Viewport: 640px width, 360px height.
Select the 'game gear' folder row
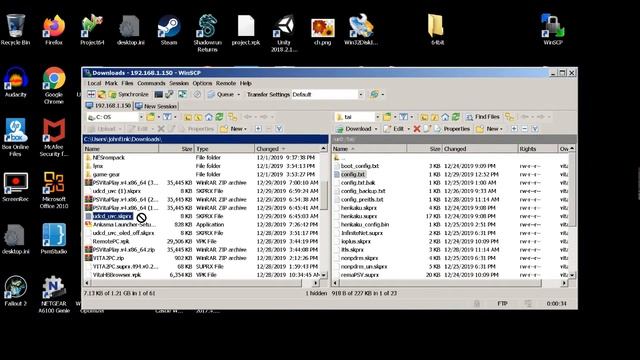(106, 174)
